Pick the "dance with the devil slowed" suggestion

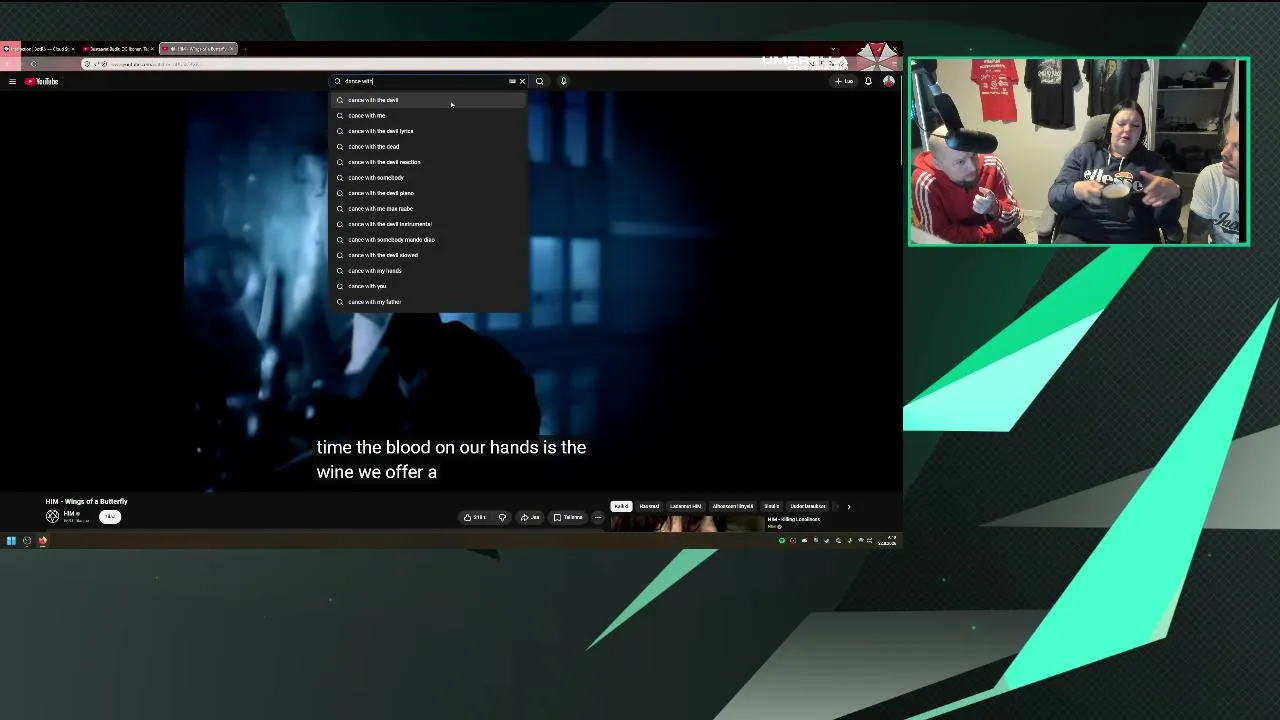[x=430, y=255]
